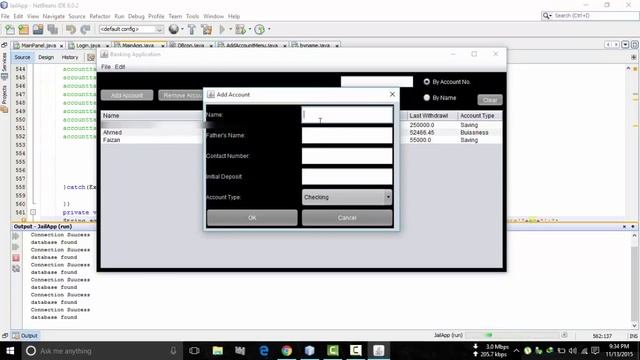Click the cancel-process icon beside the progress bar
640x360 pixels.
point(564,335)
